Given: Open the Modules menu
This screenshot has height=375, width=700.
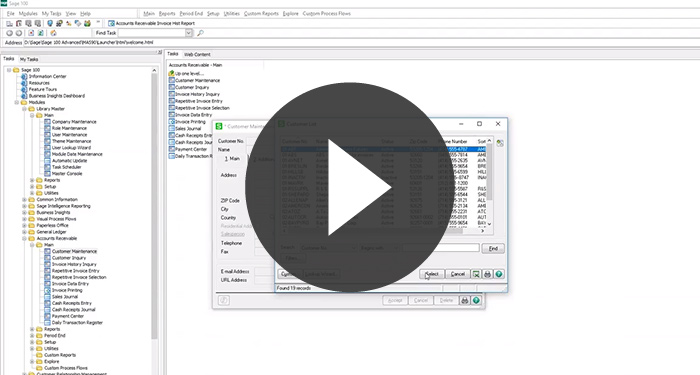Looking at the screenshot, I should pos(28,14).
